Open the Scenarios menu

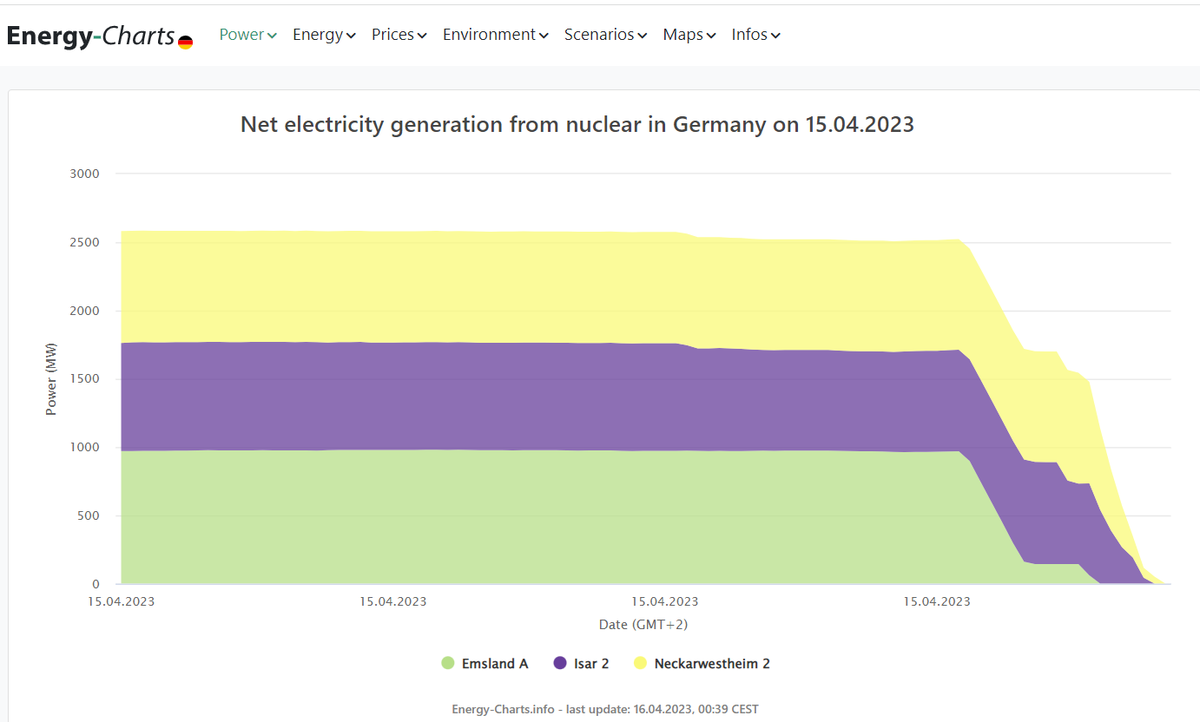point(606,34)
